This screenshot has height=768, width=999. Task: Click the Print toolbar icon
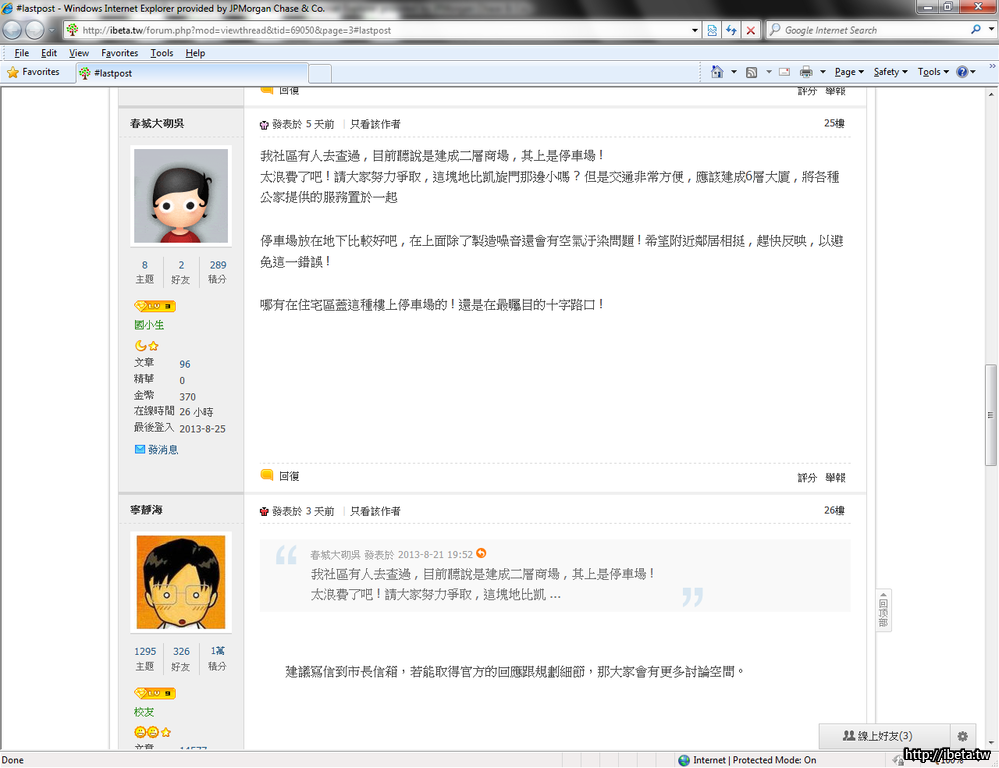[x=806, y=72]
